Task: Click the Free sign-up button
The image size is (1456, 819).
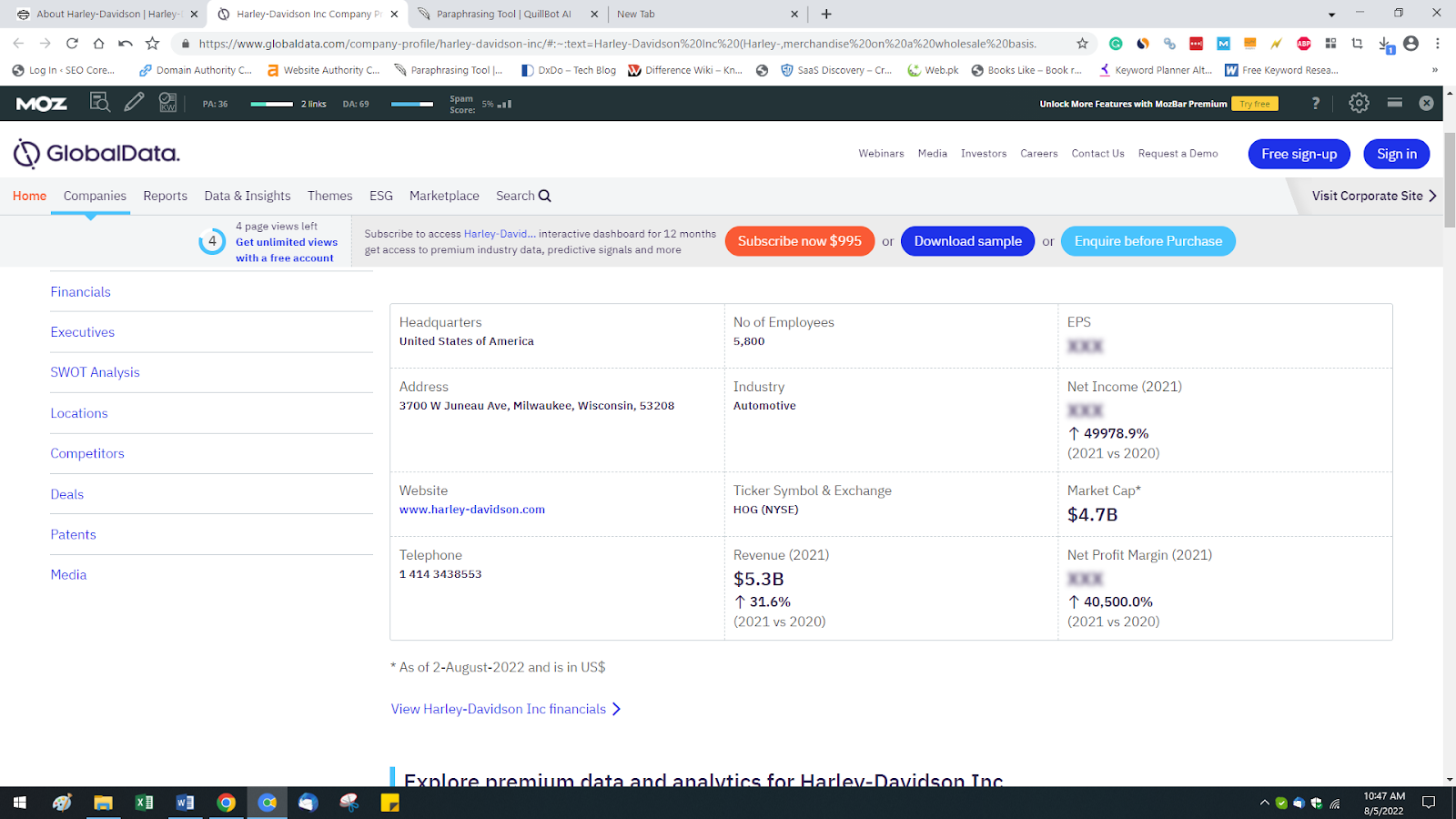Action: point(1299,154)
